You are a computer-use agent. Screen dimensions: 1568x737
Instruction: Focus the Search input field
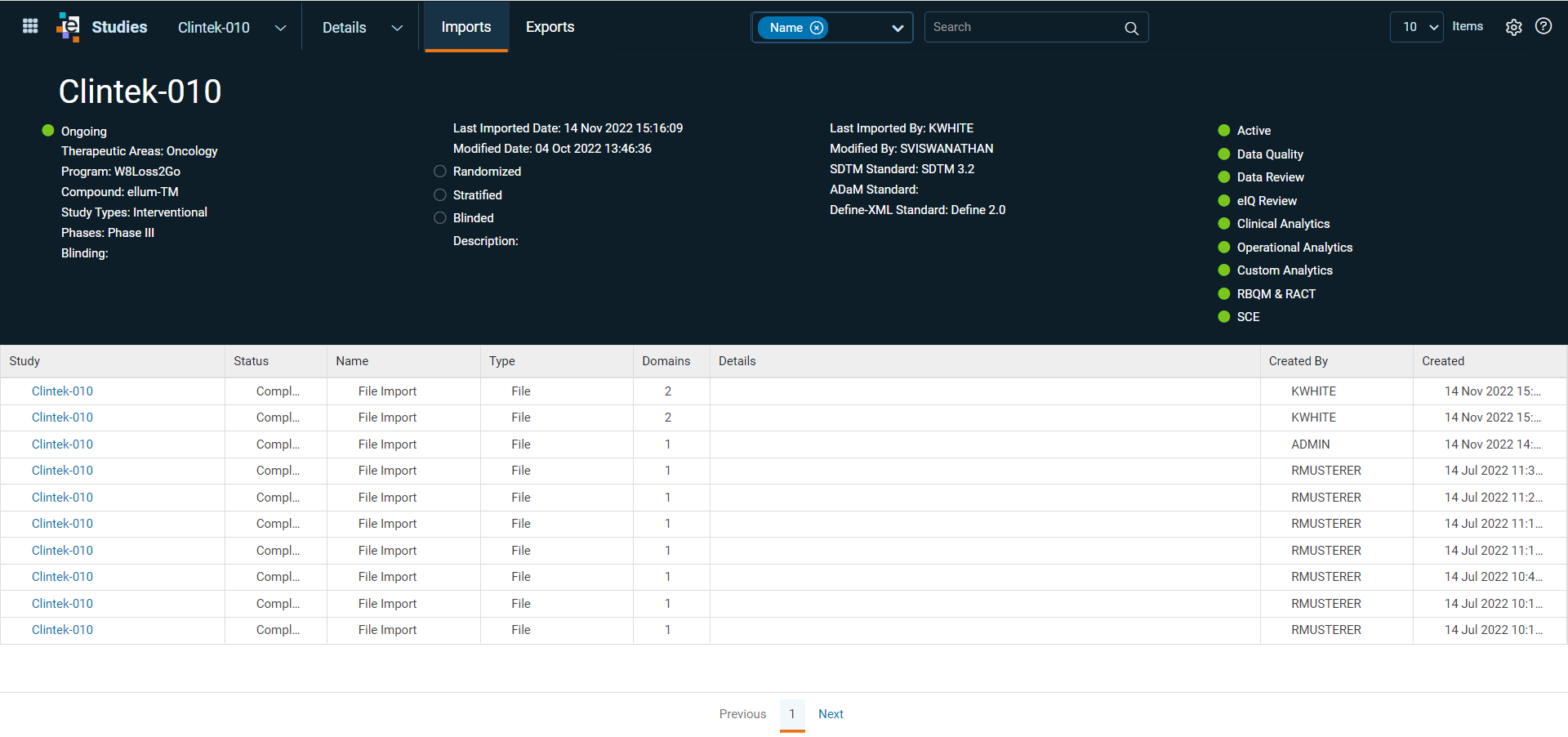pyautogui.click(x=1026, y=27)
